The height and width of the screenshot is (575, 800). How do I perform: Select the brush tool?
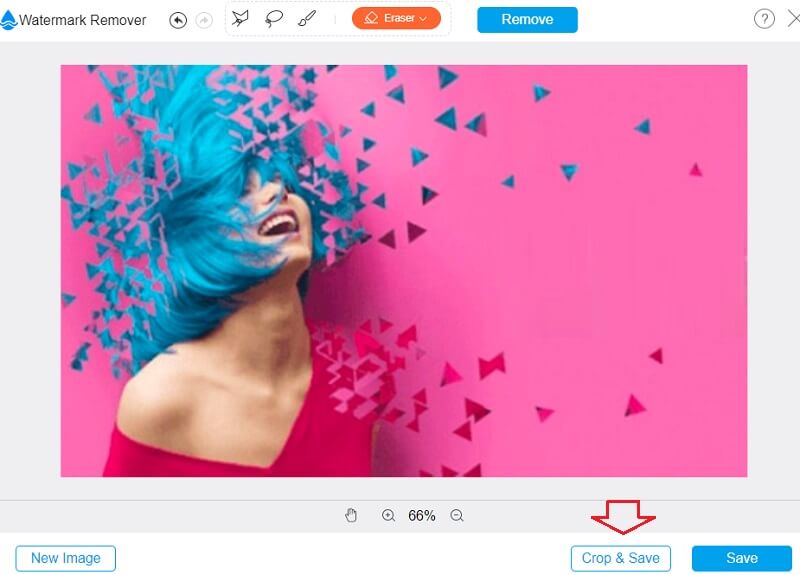[307, 19]
